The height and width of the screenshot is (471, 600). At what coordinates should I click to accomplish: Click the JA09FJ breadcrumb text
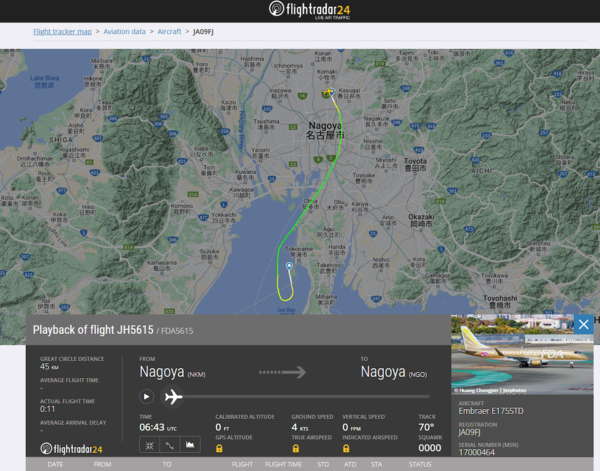[x=203, y=32]
